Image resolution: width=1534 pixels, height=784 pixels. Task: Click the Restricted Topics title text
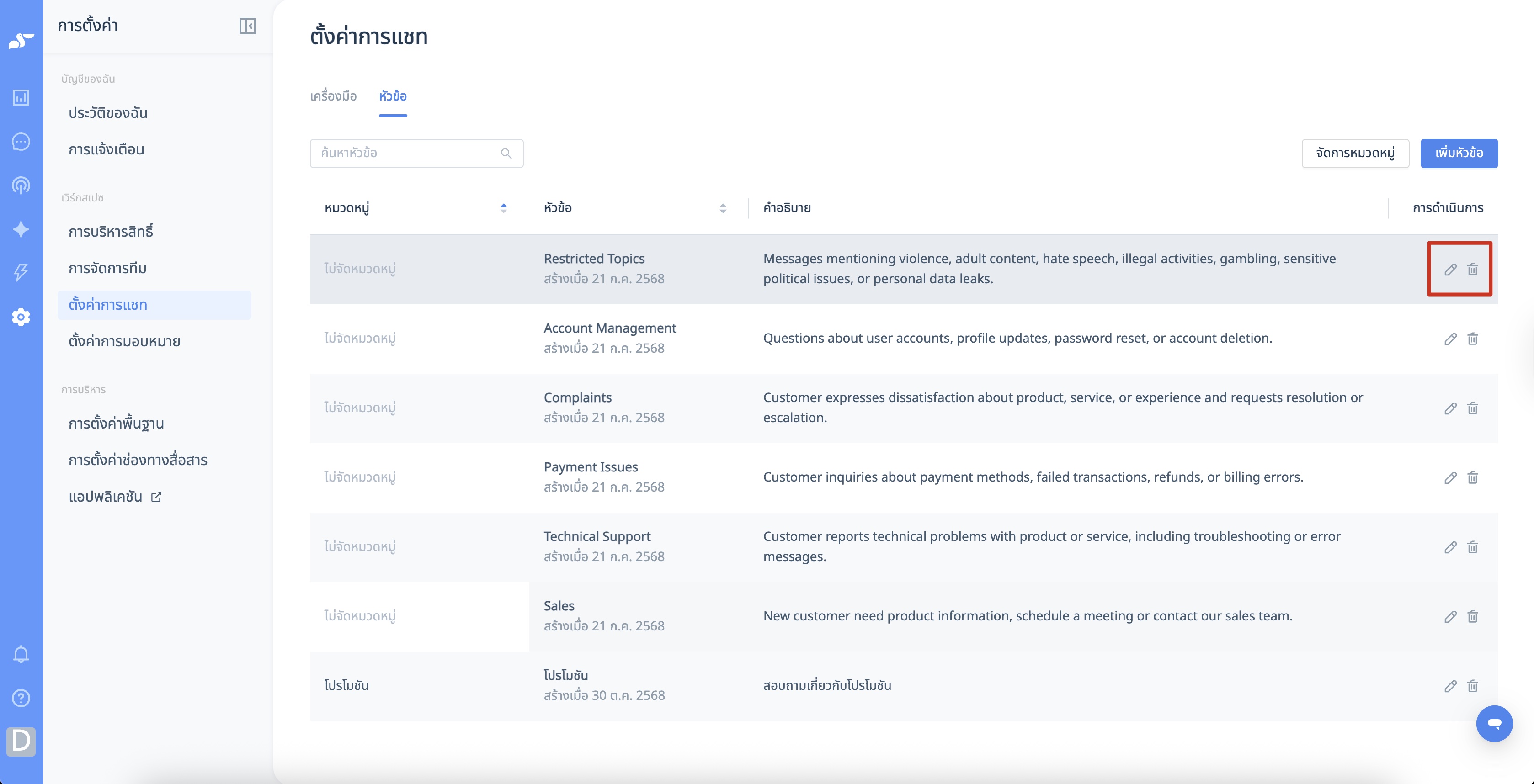(594, 259)
